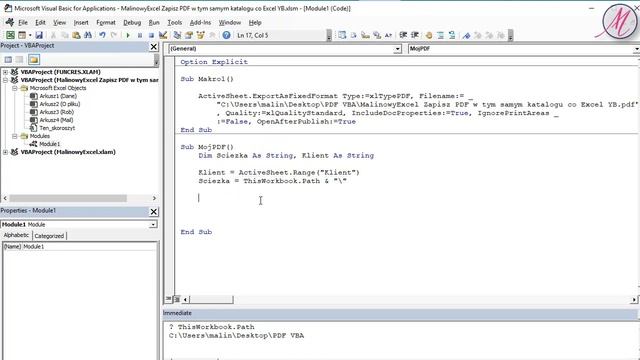Viewport: 640px width, 360px height.
Task: Collapse the Modules folder
Action: [x=14, y=136]
